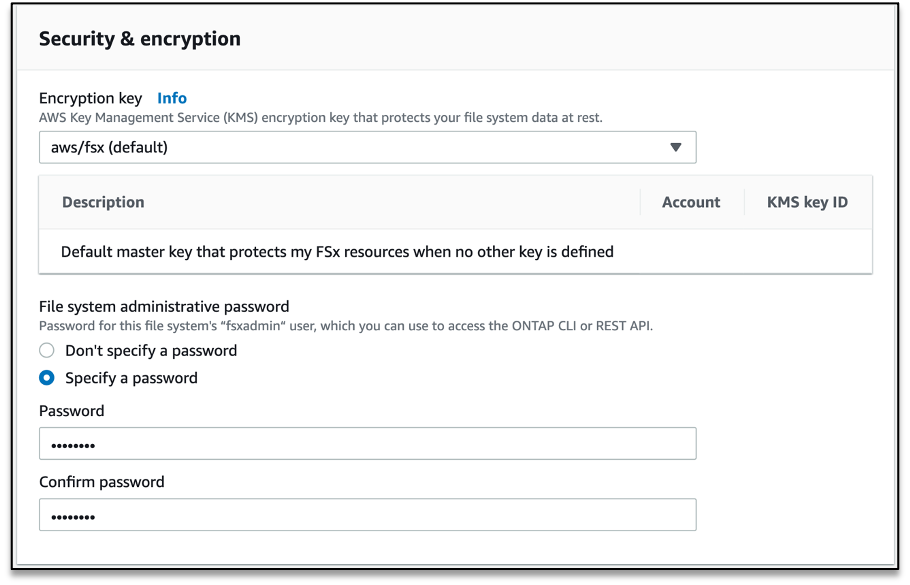Click the Confirm password label
This screenshot has width=910, height=585.
101,482
